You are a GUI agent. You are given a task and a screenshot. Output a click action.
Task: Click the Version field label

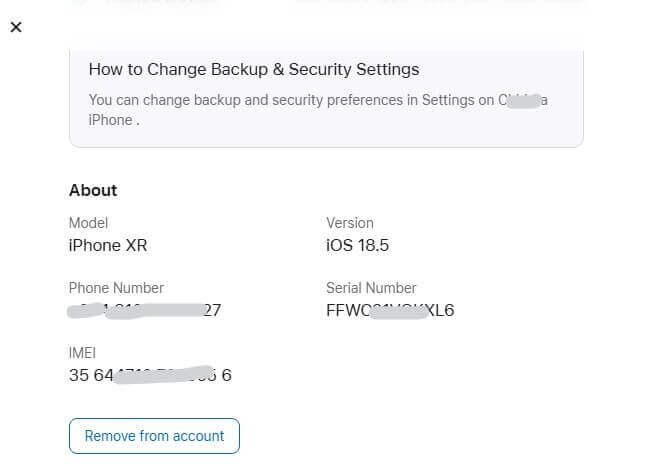point(350,223)
